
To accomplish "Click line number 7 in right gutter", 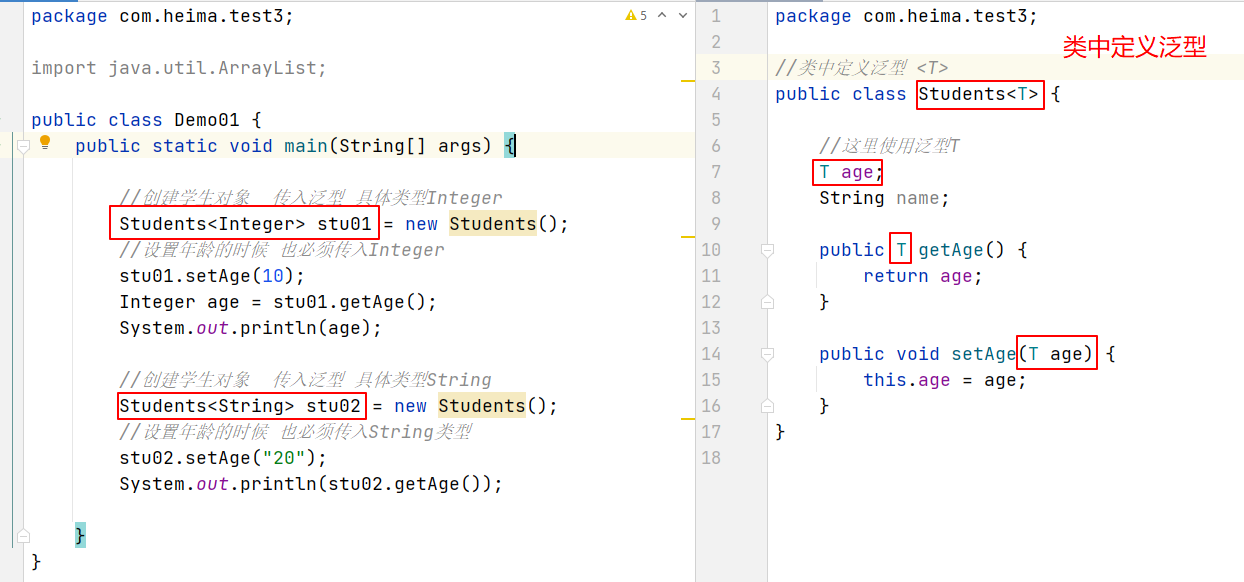I will tap(715, 172).
